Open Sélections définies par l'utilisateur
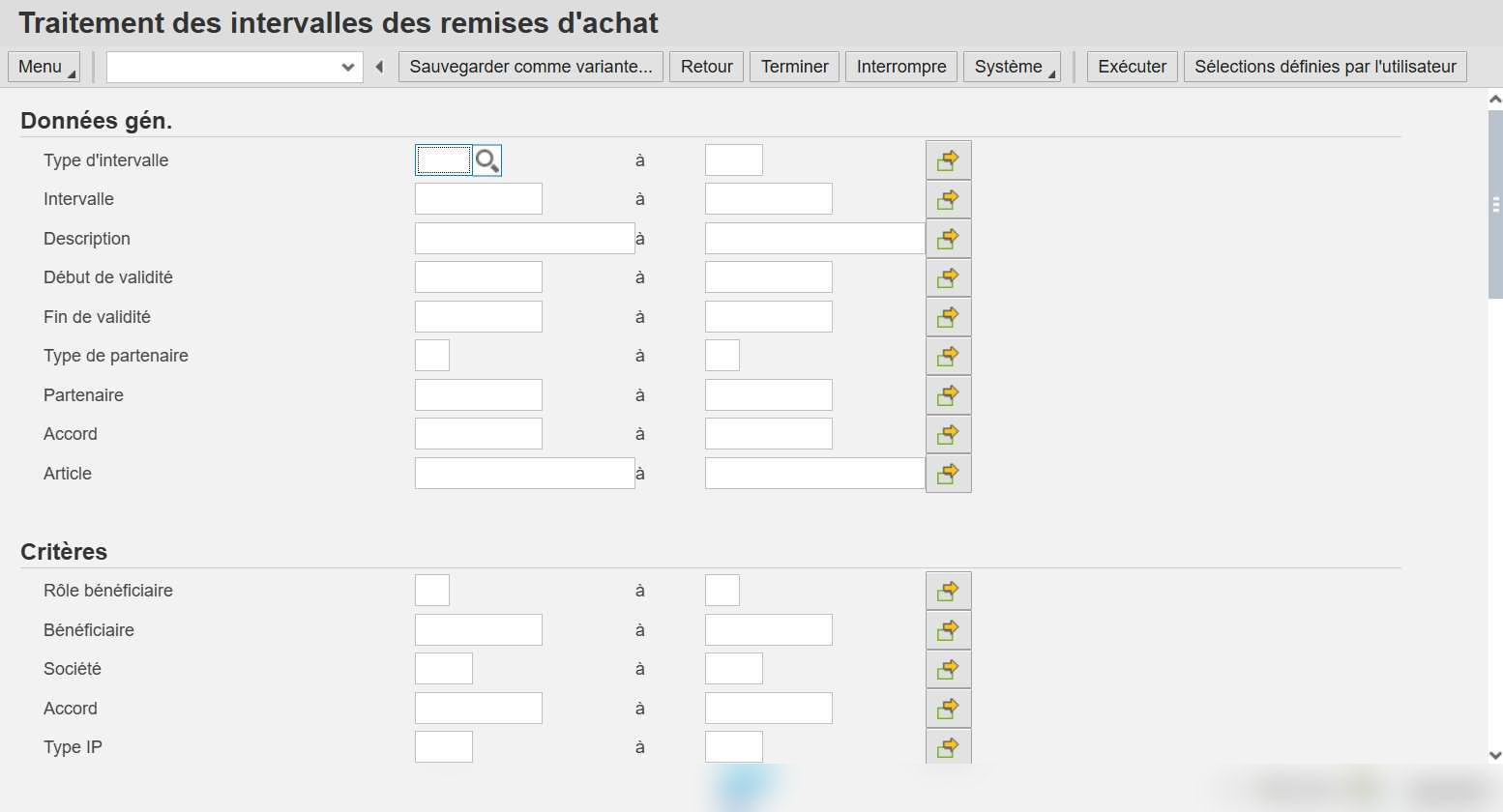This screenshot has width=1503, height=812. point(1326,67)
